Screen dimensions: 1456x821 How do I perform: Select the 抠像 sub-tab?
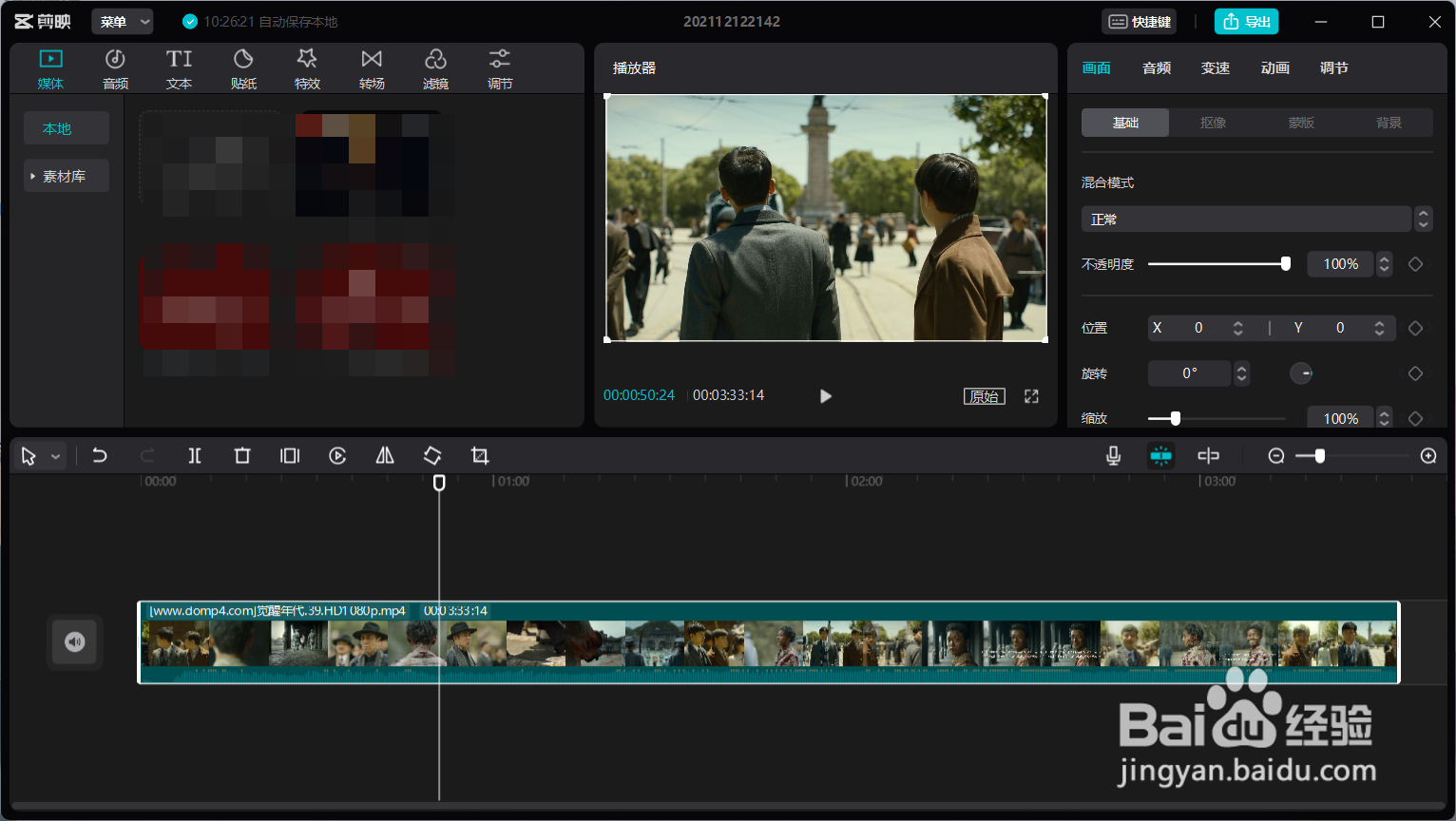(x=1213, y=123)
